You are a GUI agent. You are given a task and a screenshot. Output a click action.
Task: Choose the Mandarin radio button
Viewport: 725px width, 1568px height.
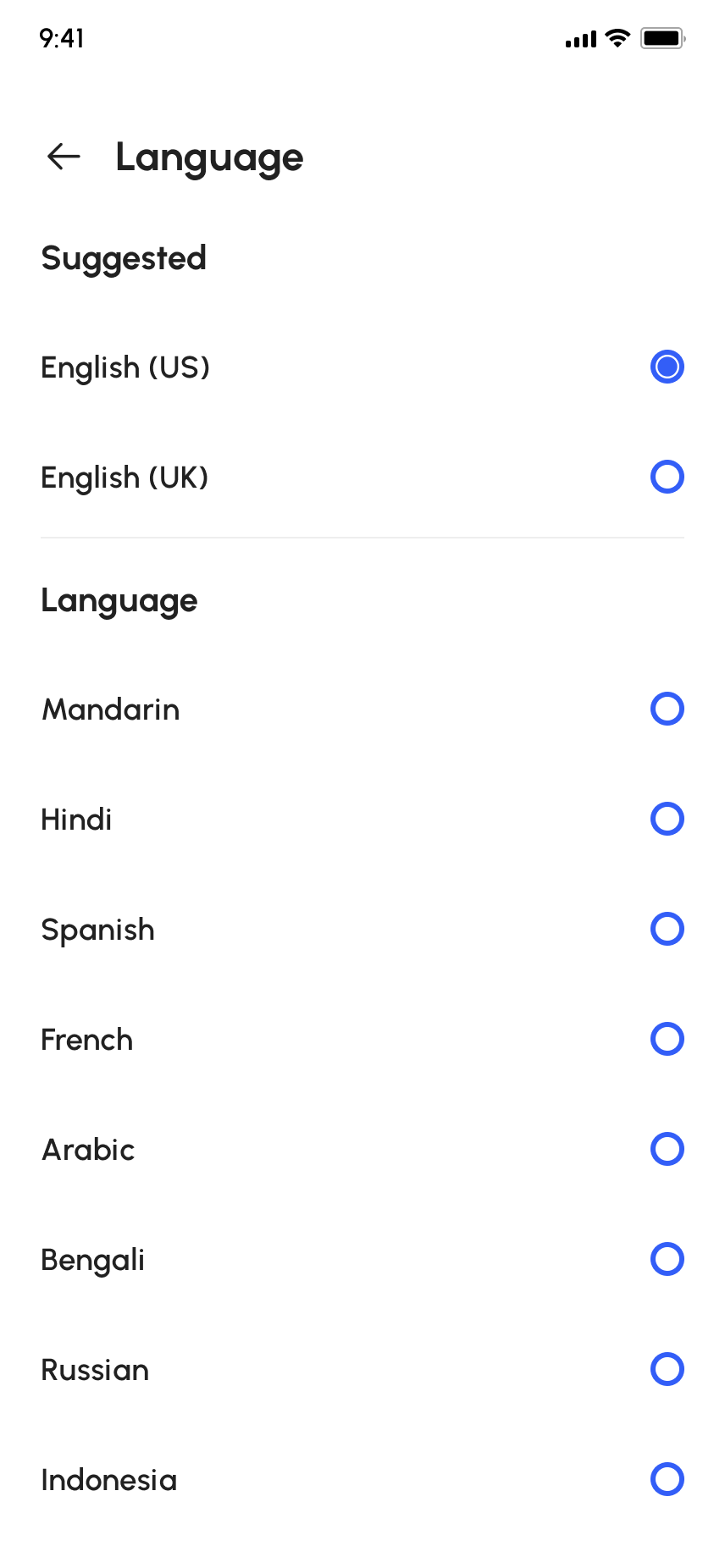[x=667, y=709]
